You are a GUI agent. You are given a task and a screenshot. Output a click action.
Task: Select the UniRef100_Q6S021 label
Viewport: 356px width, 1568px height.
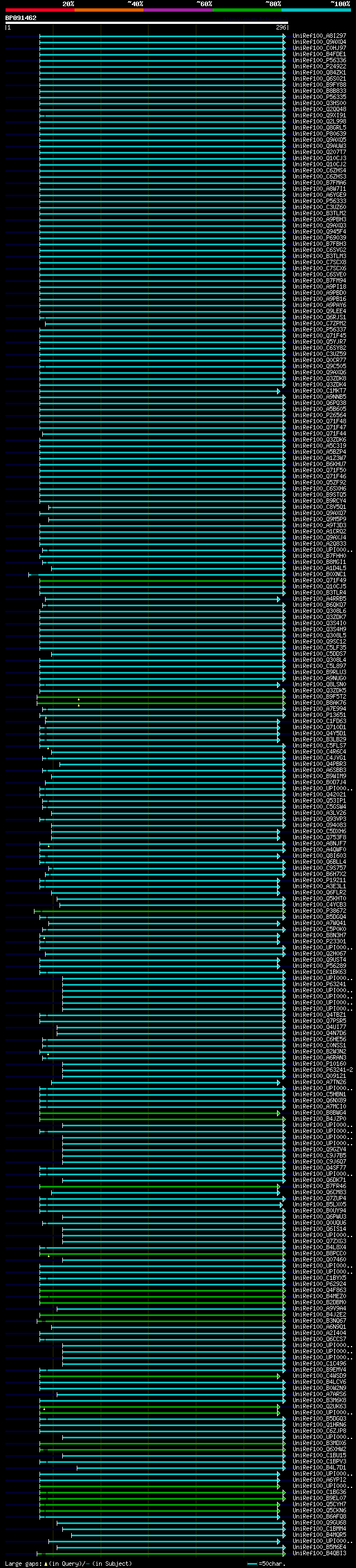pos(319,78)
